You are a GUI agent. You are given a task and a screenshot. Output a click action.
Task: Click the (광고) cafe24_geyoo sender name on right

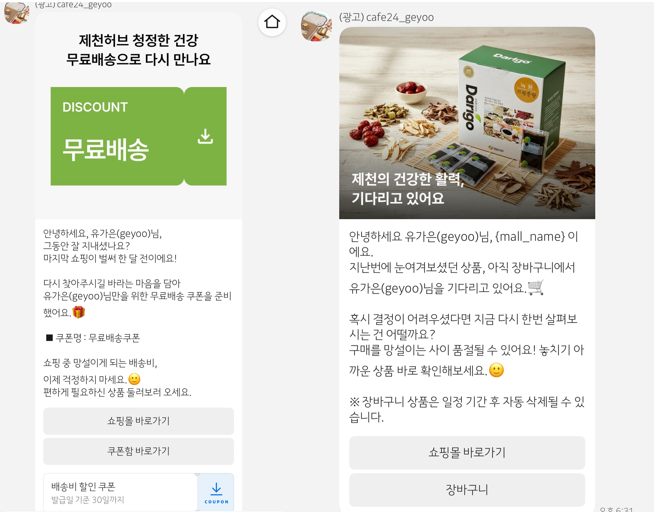point(386,18)
